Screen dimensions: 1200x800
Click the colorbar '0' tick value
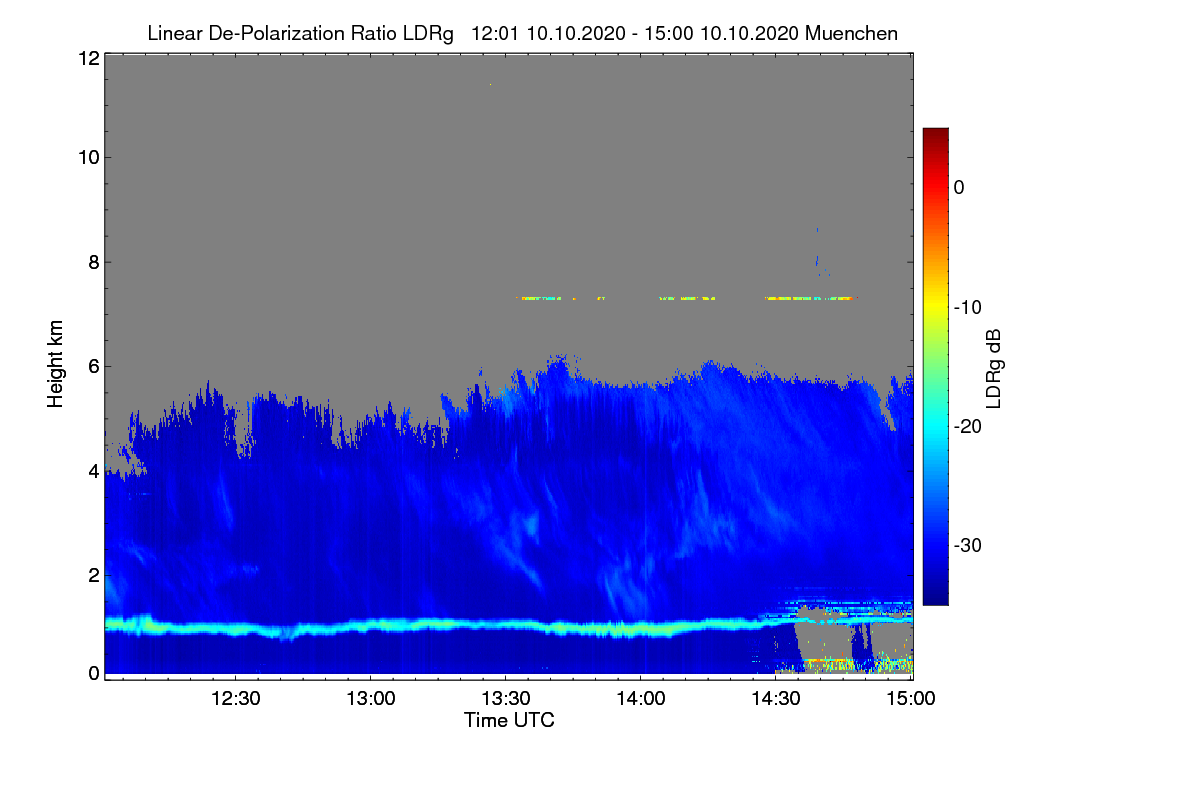(959, 187)
